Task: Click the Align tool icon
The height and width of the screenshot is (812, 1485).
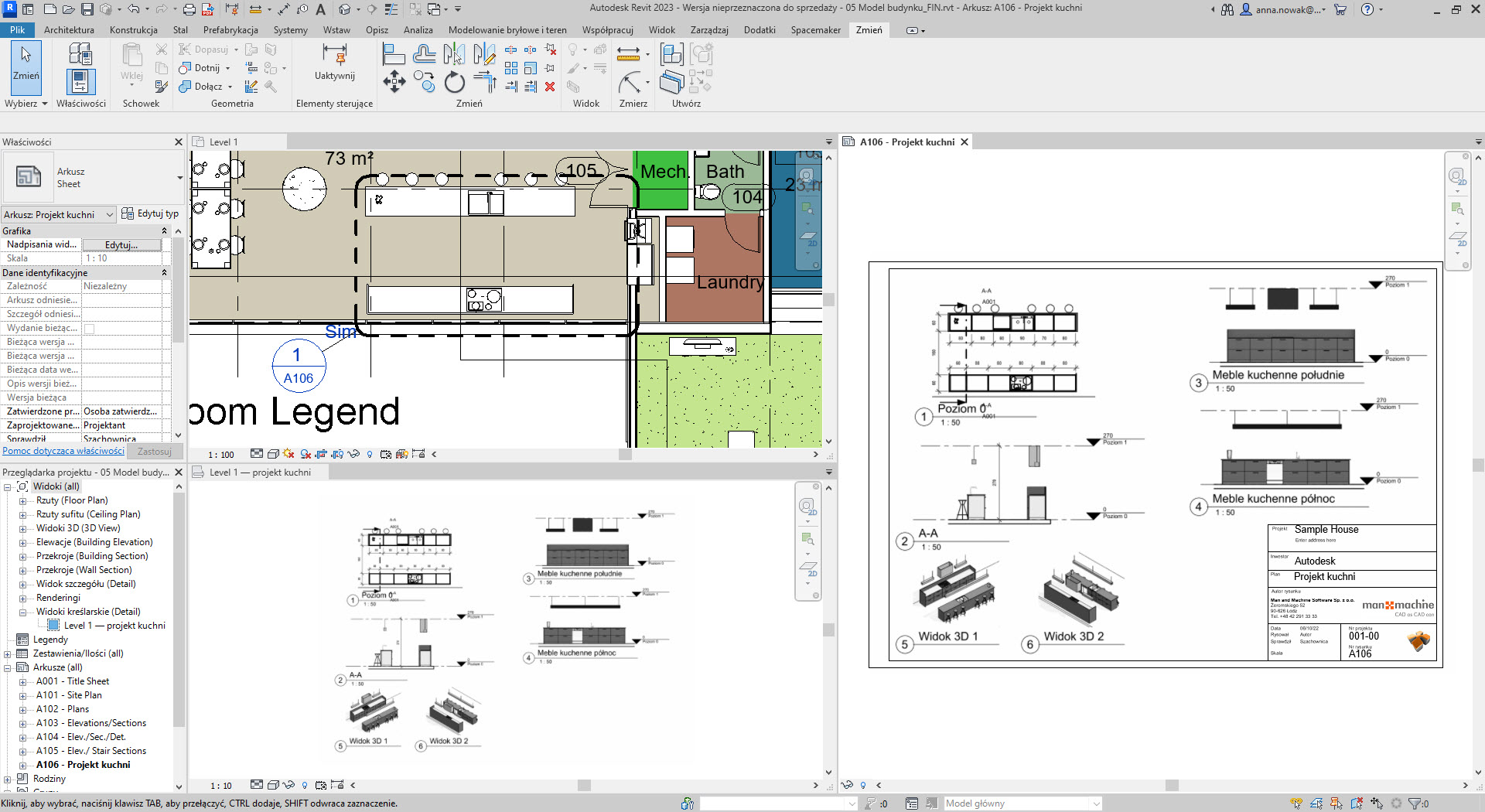Action: click(394, 54)
